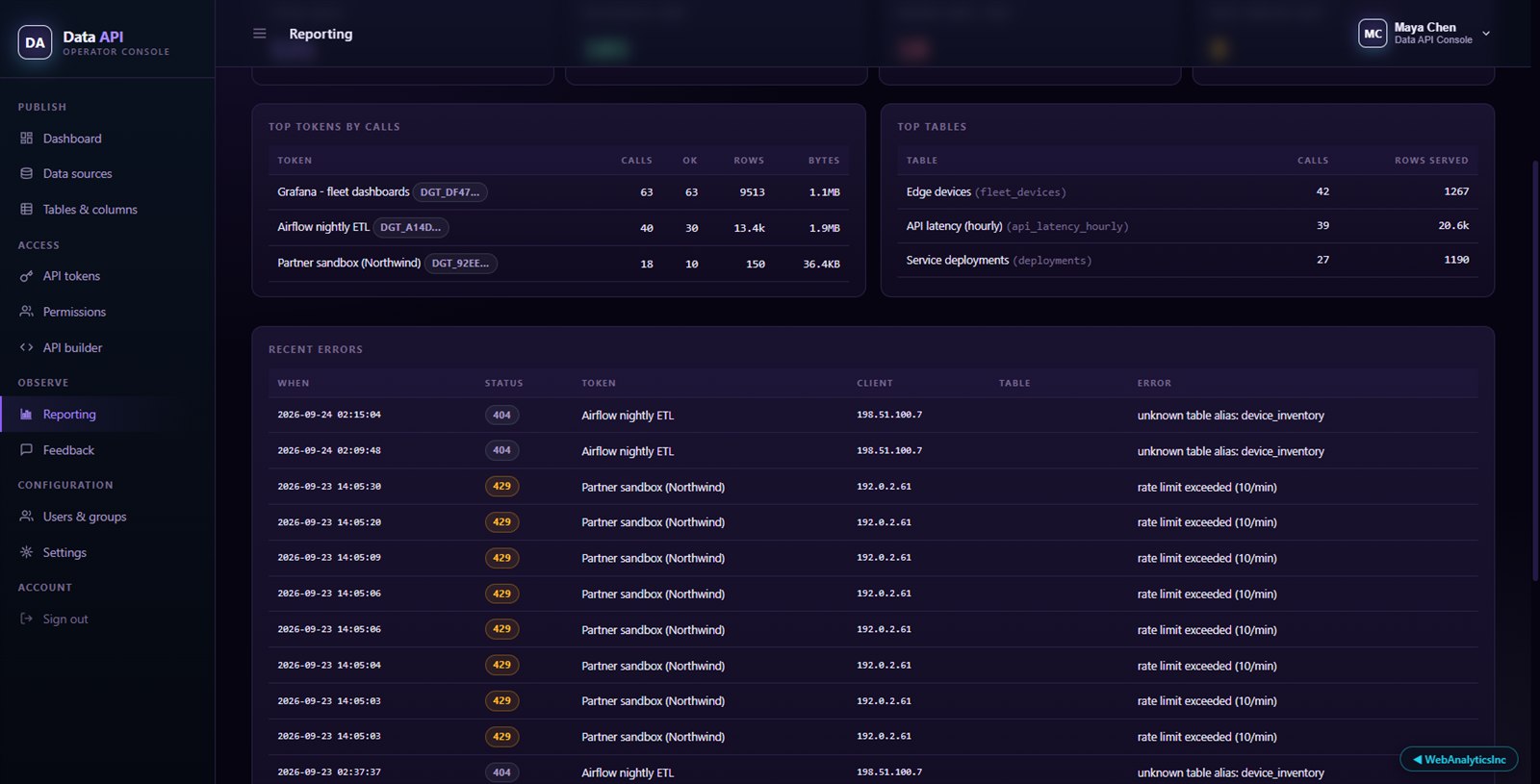The height and width of the screenshot is (784, 1540).
Task: Click the Partner sandbox (Northwind) token name in Top Tokens
Action: click(349, 264)
